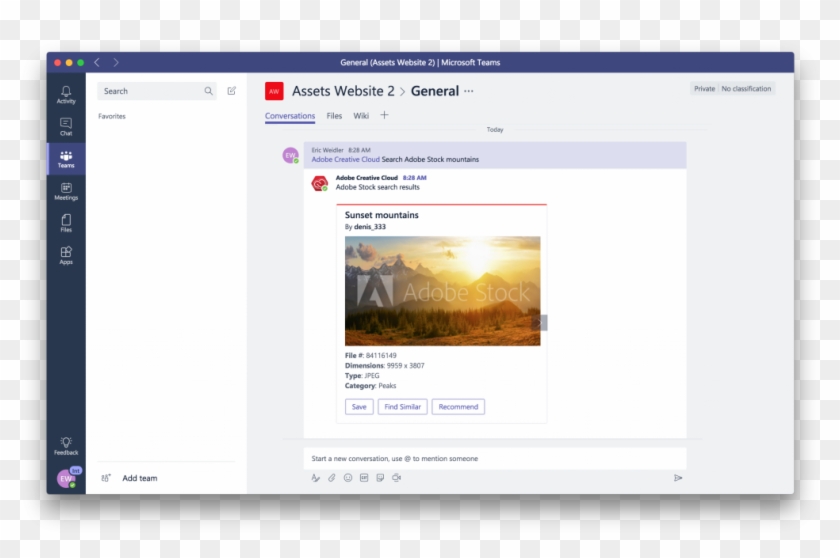This screenshot has width=840, height=558.
Task: Add a new tab with the plus icon
Action: tap(384, 115)
